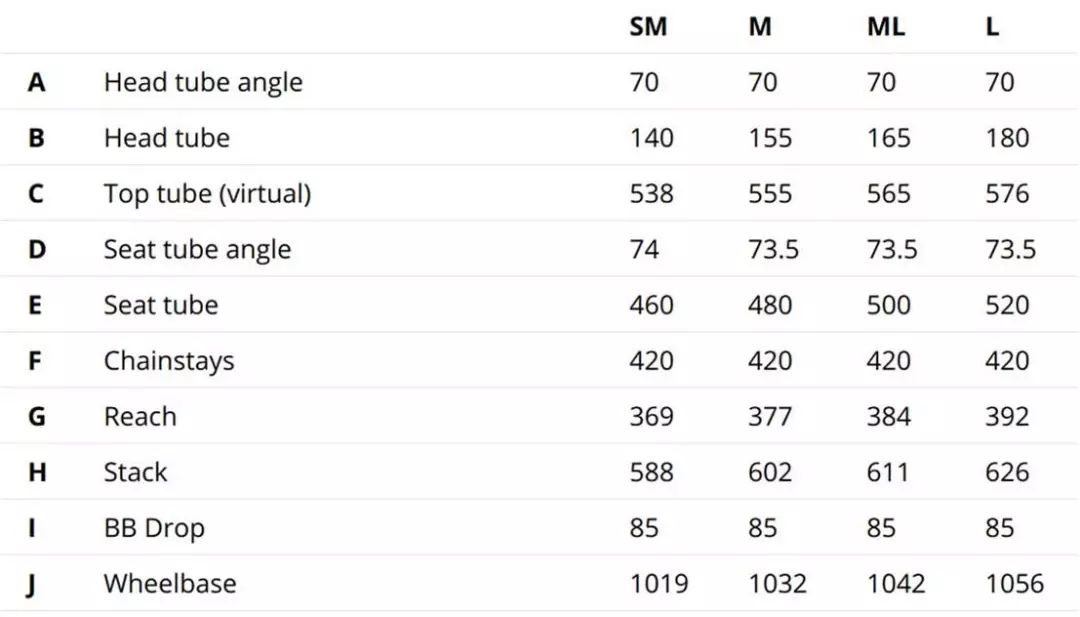Select the Stack row label
The height and width of the screenshot is (617, 1080).
coord(135,472)
